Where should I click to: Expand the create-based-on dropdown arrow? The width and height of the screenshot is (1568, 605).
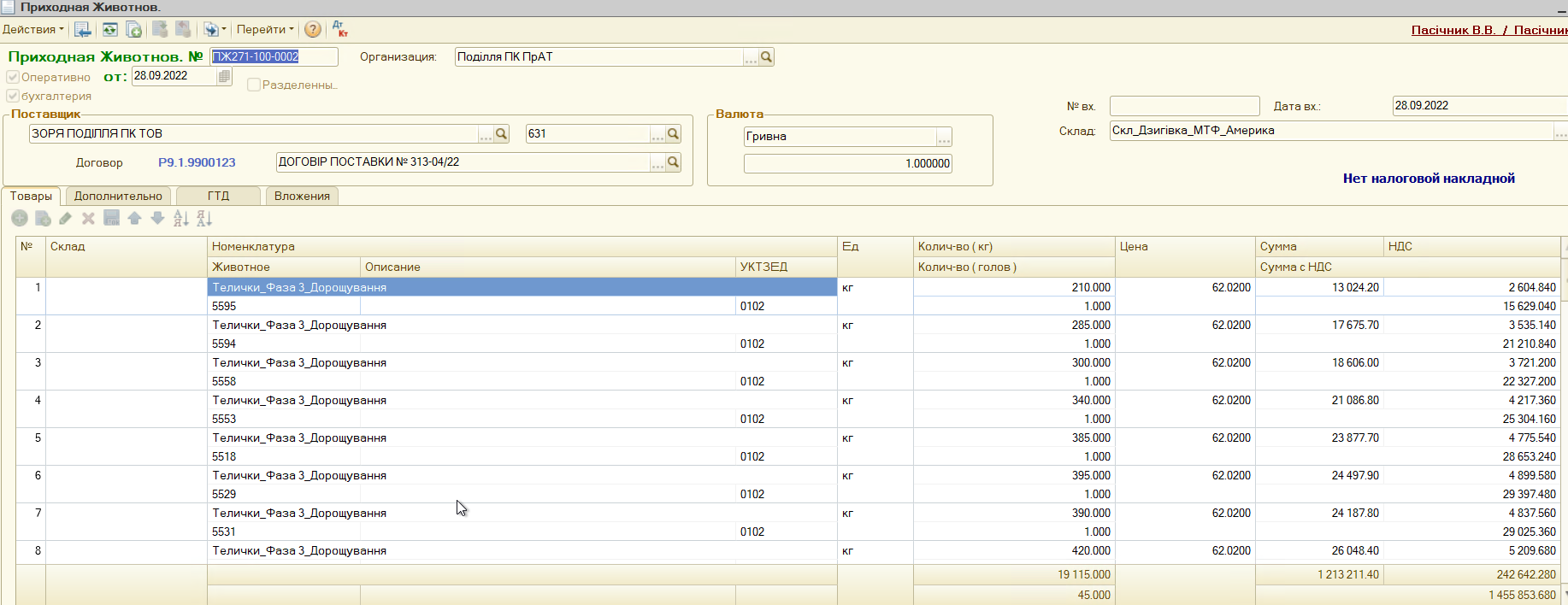click(x=224, y=30)
